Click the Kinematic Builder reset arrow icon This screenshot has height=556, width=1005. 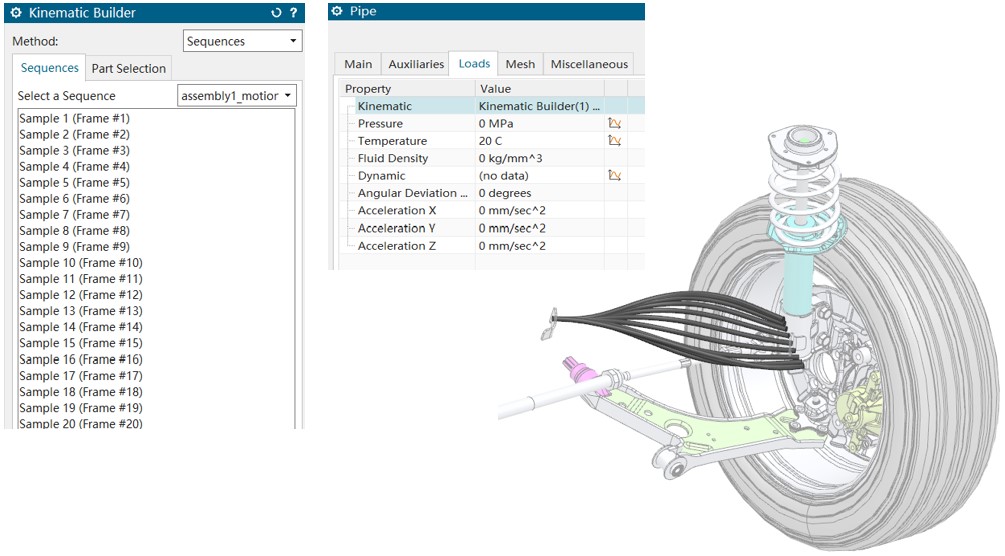coord(276,12)
